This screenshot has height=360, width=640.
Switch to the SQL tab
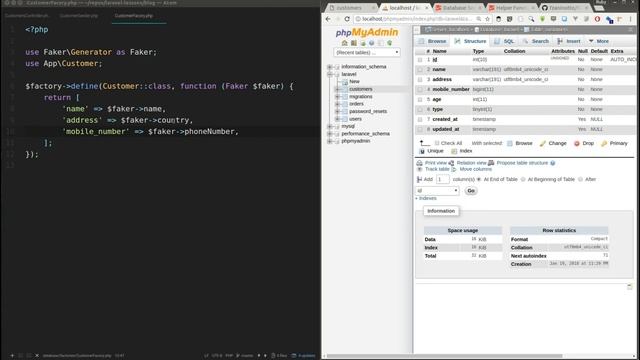504,41
